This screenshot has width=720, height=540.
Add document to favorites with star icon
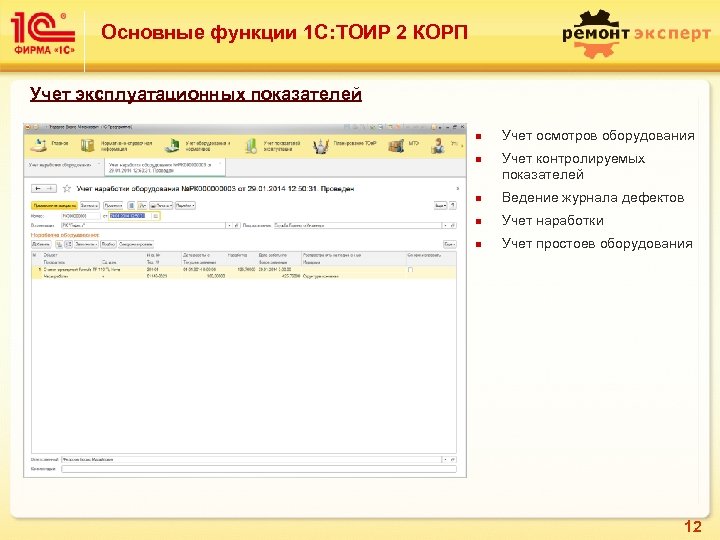tap(67, 188)
